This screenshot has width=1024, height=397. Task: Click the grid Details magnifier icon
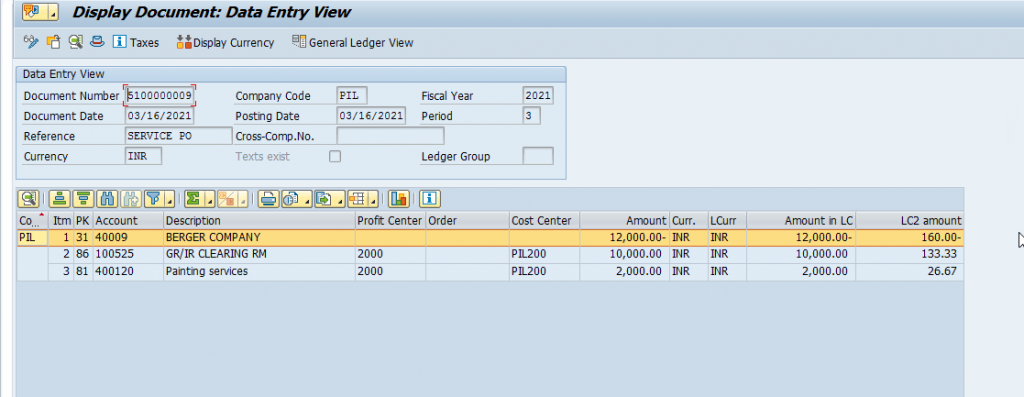click(29, 198)
